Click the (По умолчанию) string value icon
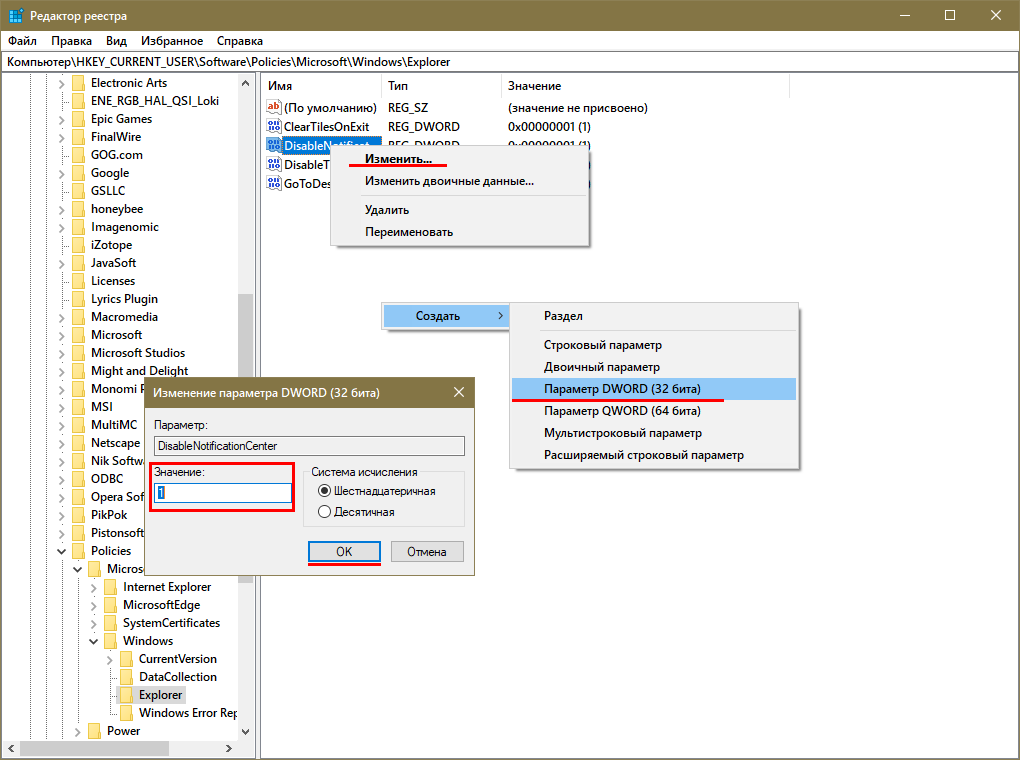Screen dimensions: 1020x760 275,108
